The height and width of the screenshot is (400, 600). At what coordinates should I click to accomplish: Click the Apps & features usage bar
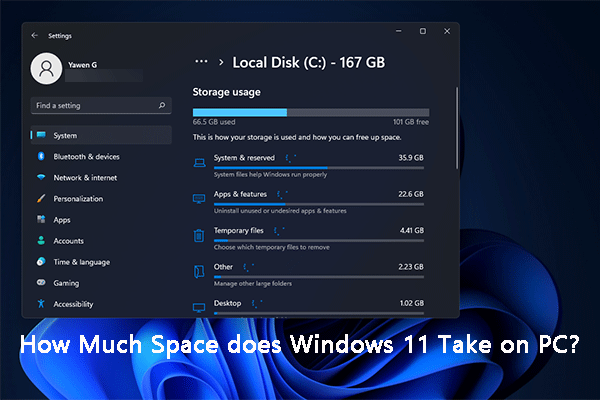(x=319, y=204)
